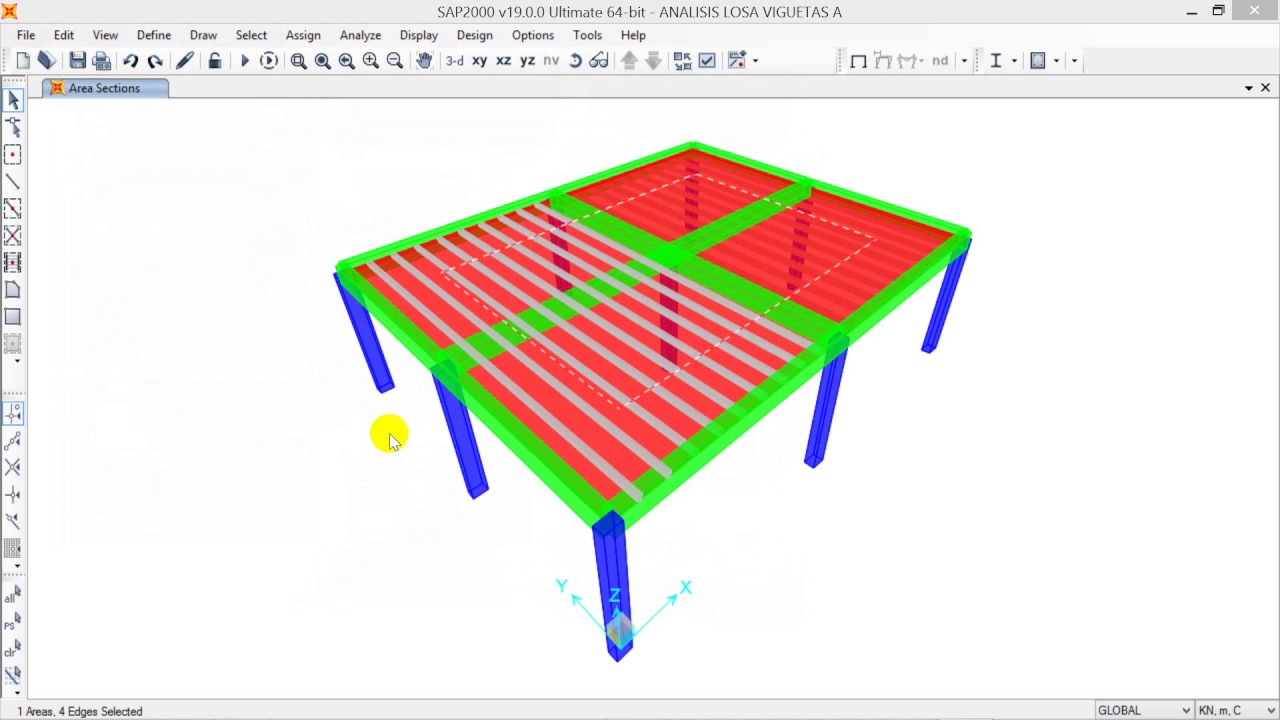The height and width of the screenshot is (720, 1280).
Task: Choose the reshape object tool
Action: pyautogui.click(x=13, y=127)
